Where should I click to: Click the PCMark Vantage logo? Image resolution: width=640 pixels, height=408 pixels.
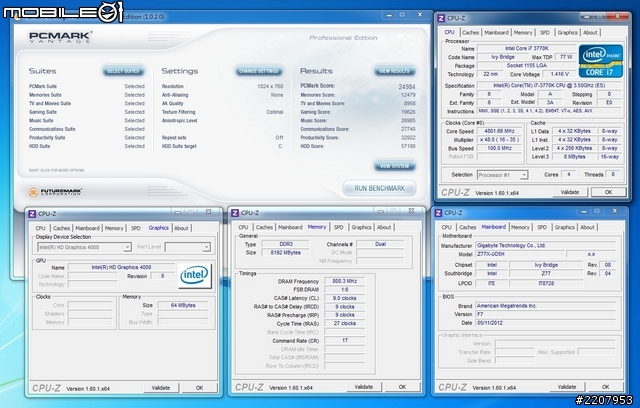(60, 37)
